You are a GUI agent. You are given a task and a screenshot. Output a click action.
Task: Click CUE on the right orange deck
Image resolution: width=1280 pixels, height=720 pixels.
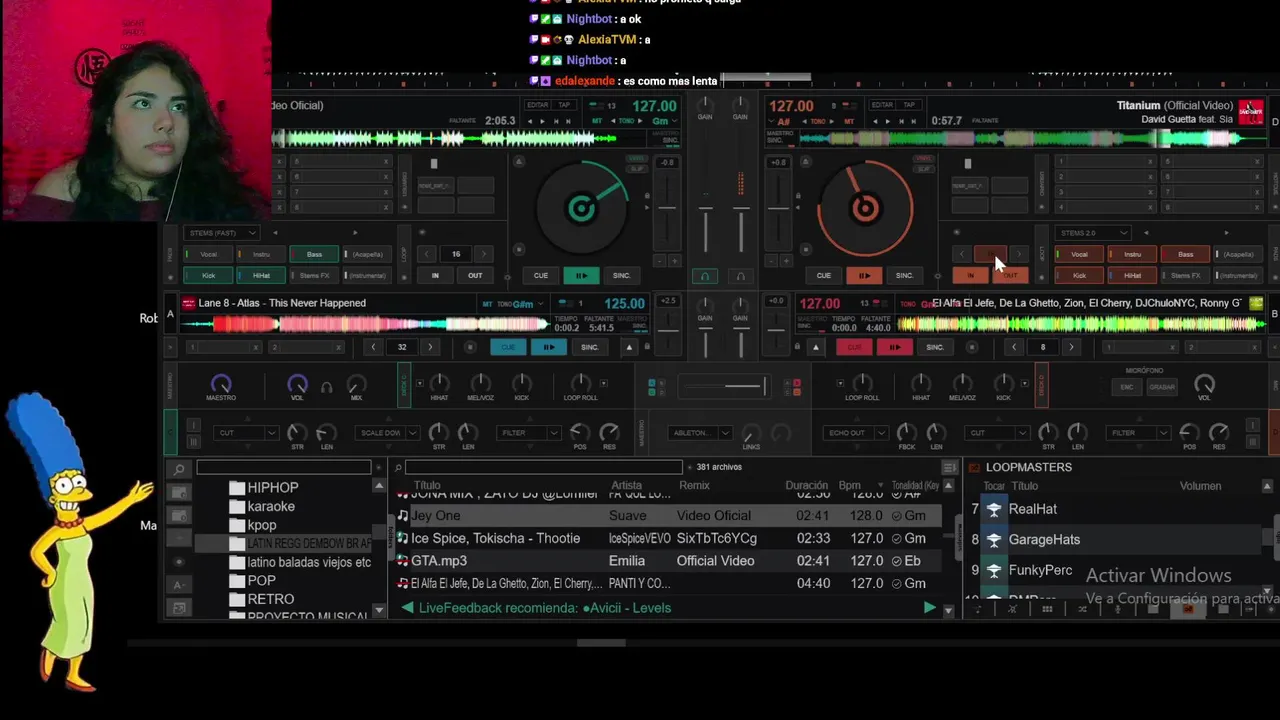pyautogui.click(x=823, y=275)
